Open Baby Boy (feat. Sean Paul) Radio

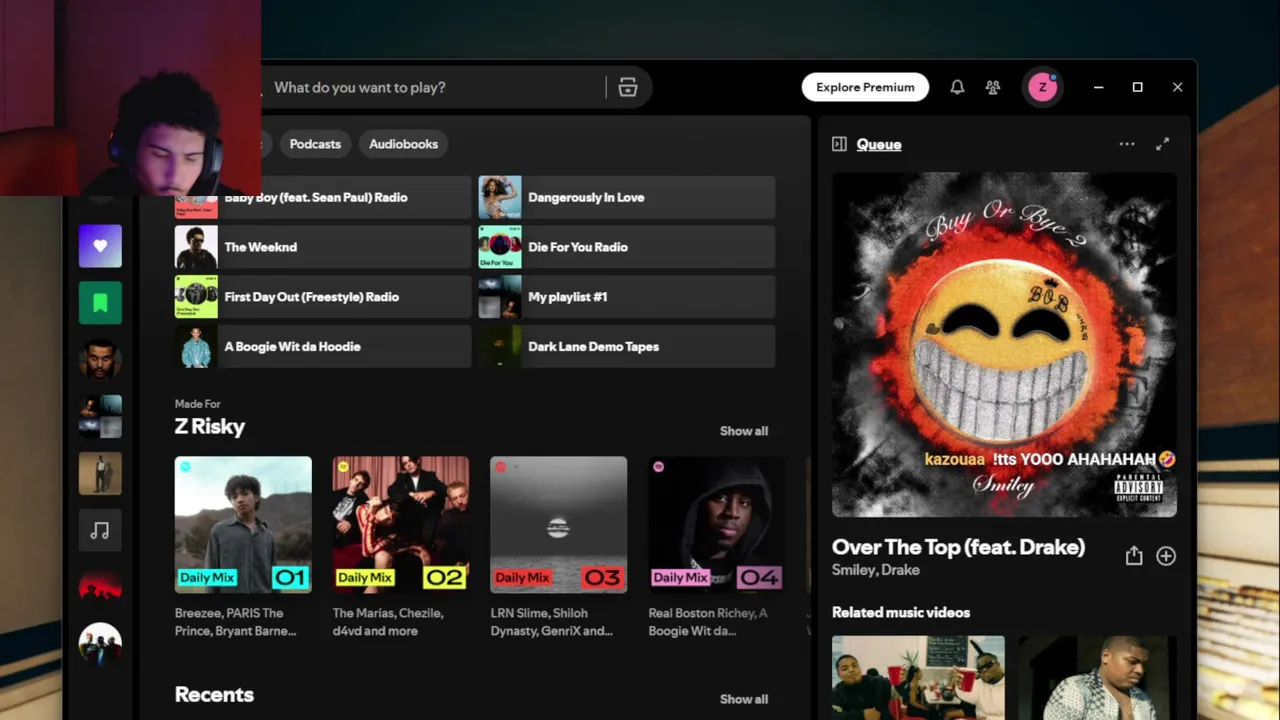(323, 197)
